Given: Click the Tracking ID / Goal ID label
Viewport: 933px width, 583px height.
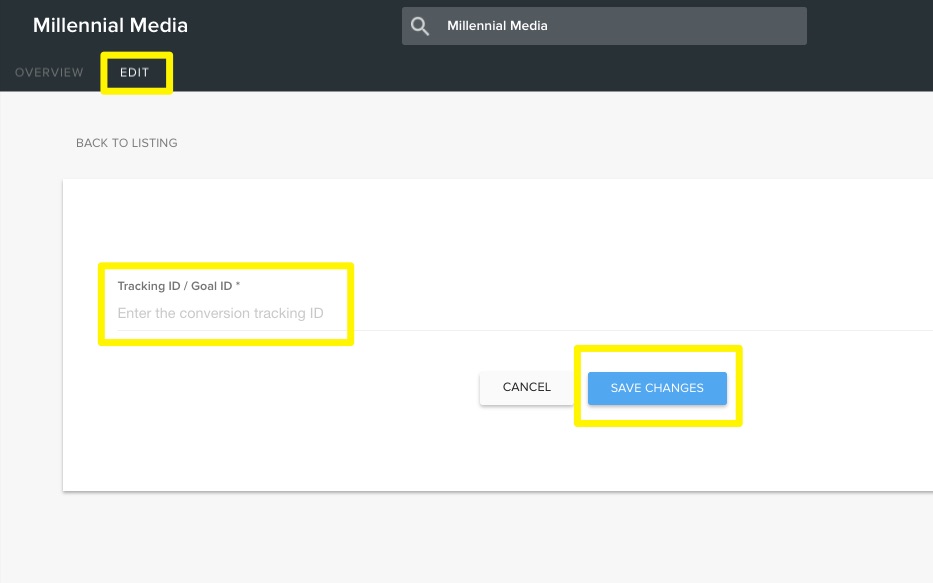Looking at the screenshot, I should (179, 286).
